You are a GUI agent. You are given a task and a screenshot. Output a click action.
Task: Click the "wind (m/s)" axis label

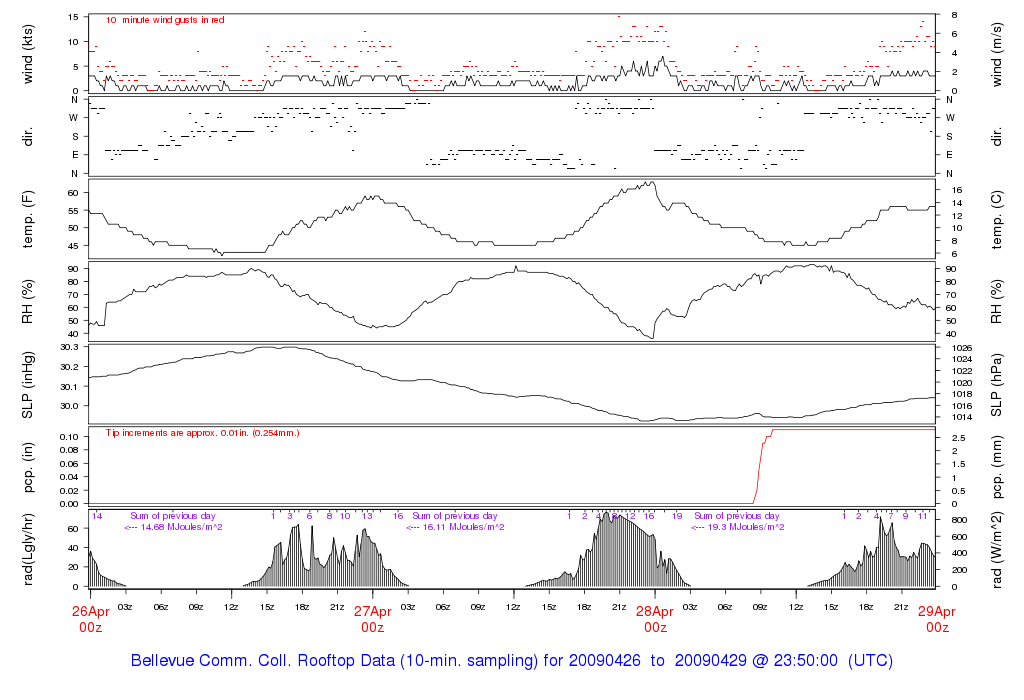tap(997, 54)
